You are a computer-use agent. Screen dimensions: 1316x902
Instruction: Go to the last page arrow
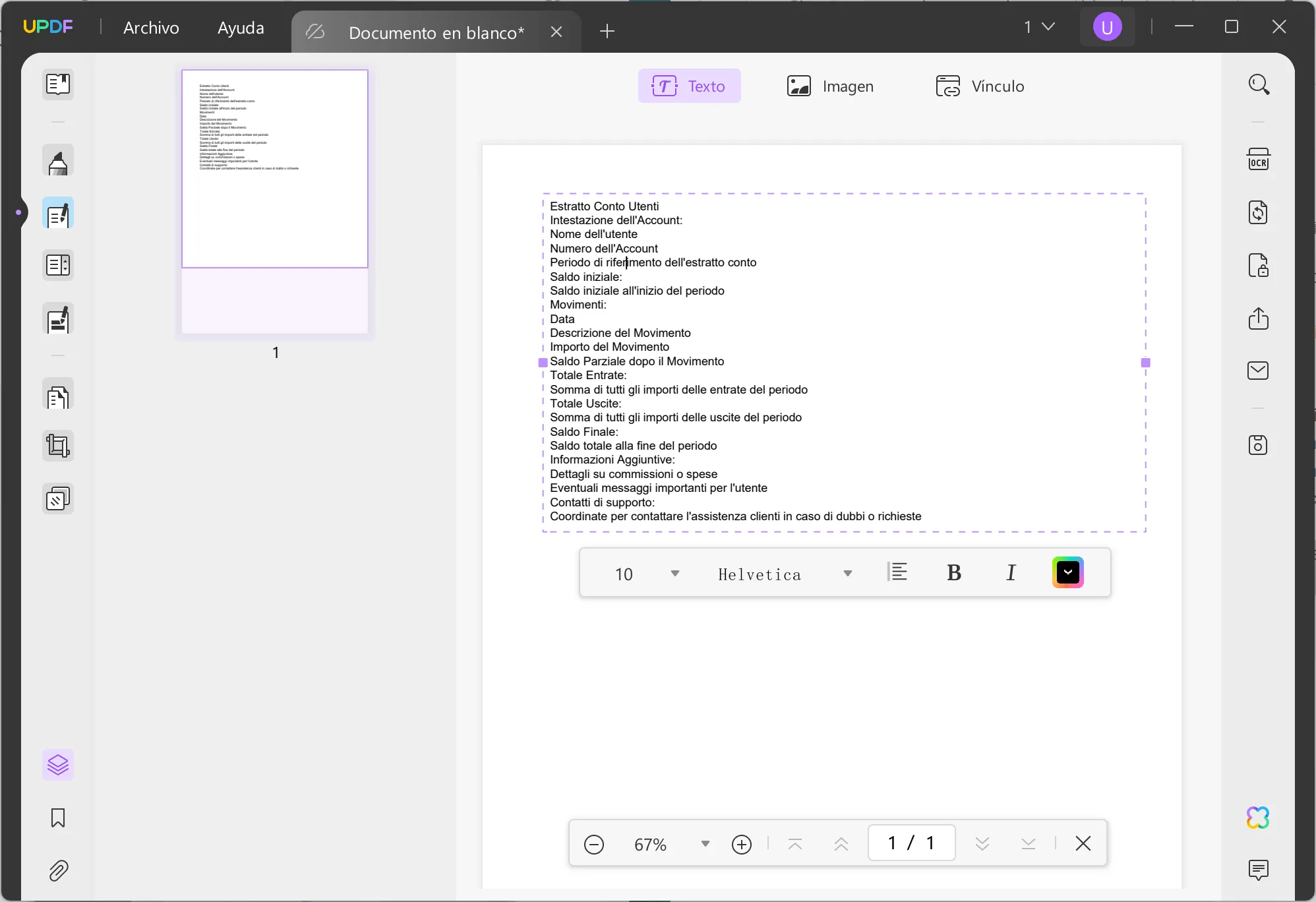pos(1029,844)
